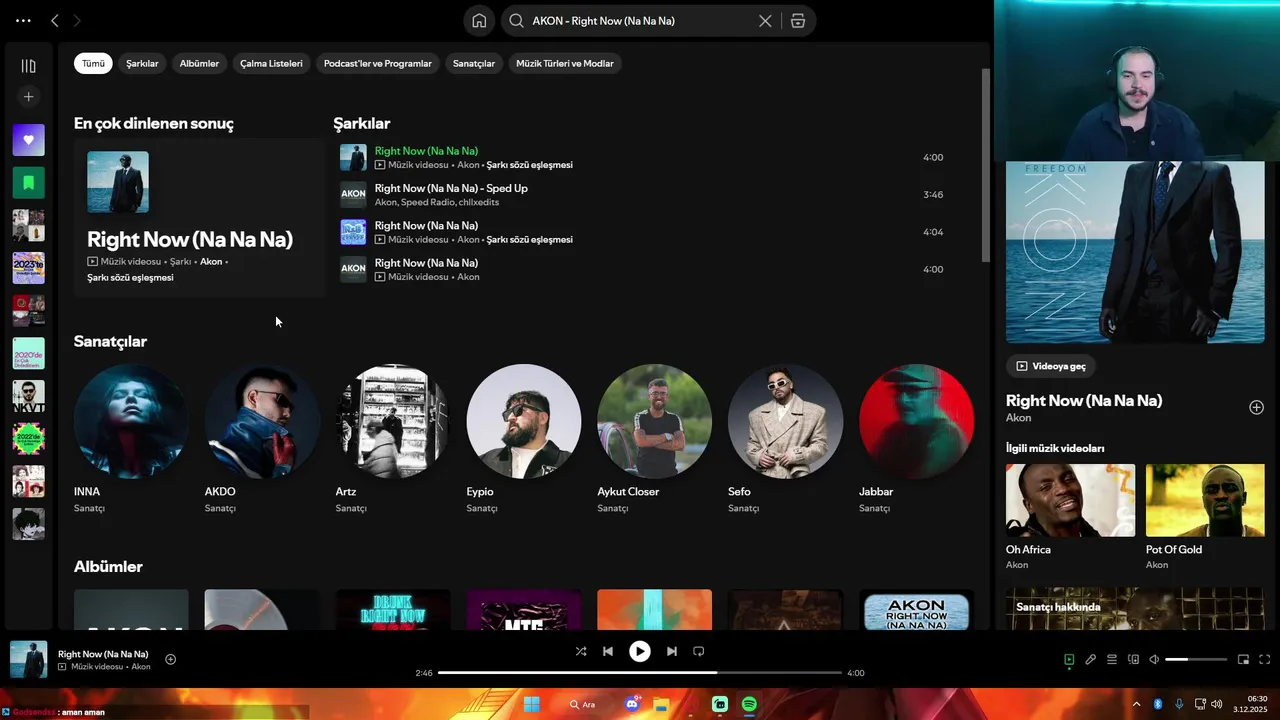
Task: Open the mini player icon
Action: pyautogui.click(x=1244, y=659)
